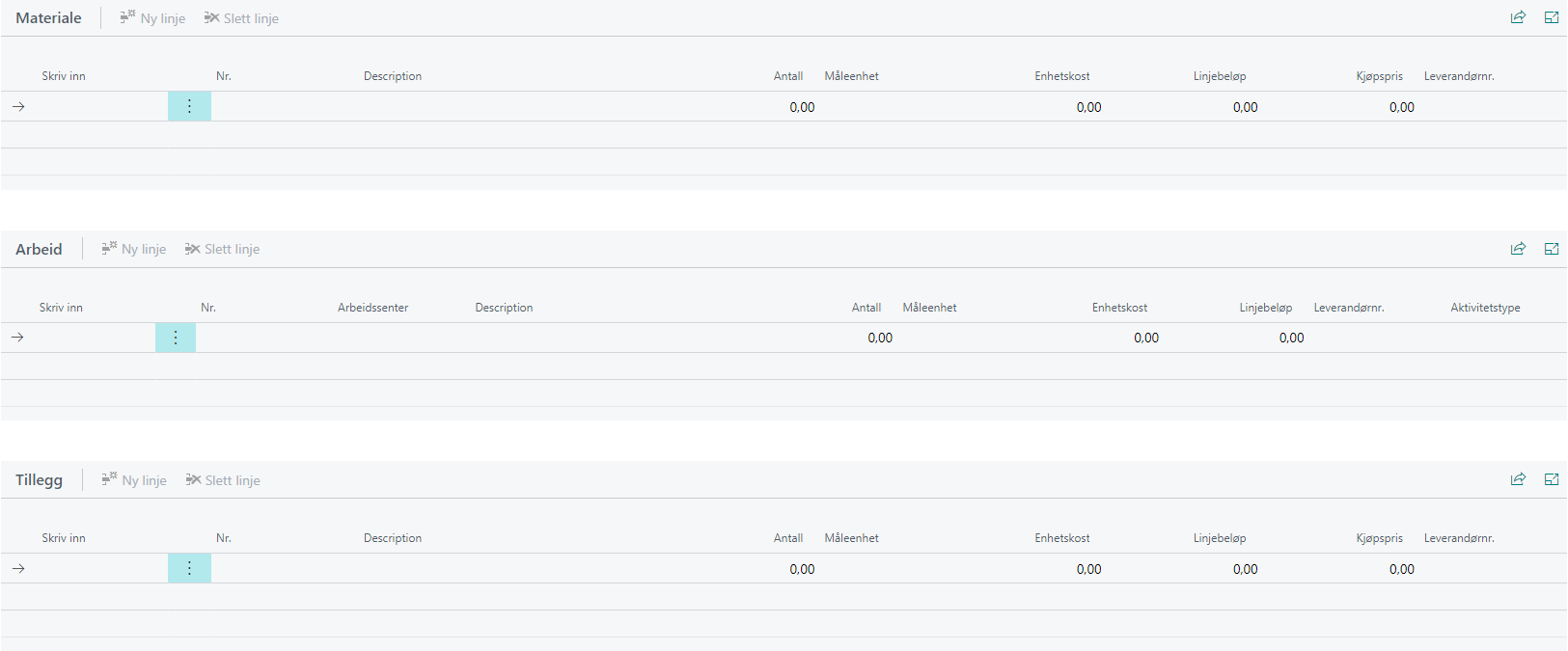
Task: Expand Materiale section to full view icon
Action: point(1552,17)
